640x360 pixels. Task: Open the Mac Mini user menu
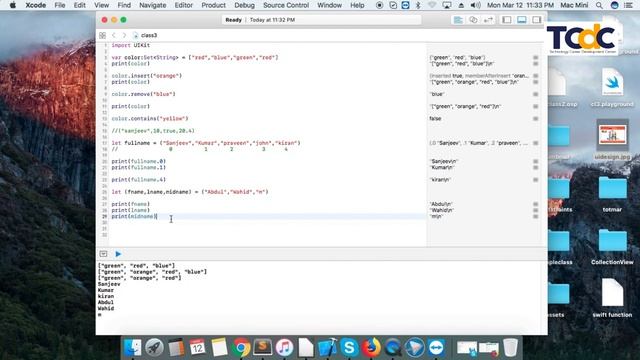574,5
